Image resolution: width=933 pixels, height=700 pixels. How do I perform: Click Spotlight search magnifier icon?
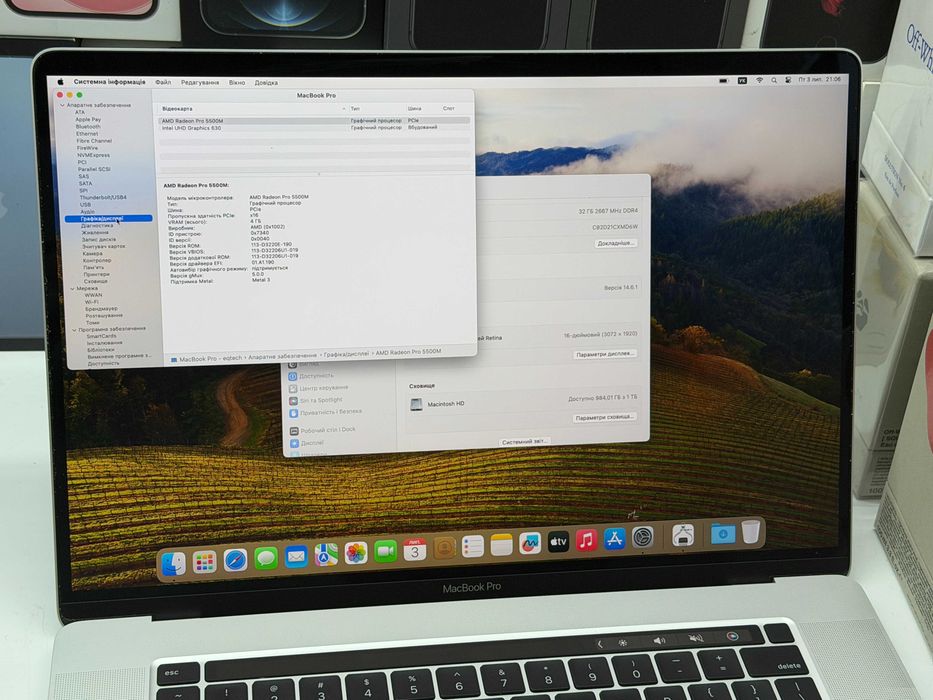pyautogui.click(x=774, y=80)
